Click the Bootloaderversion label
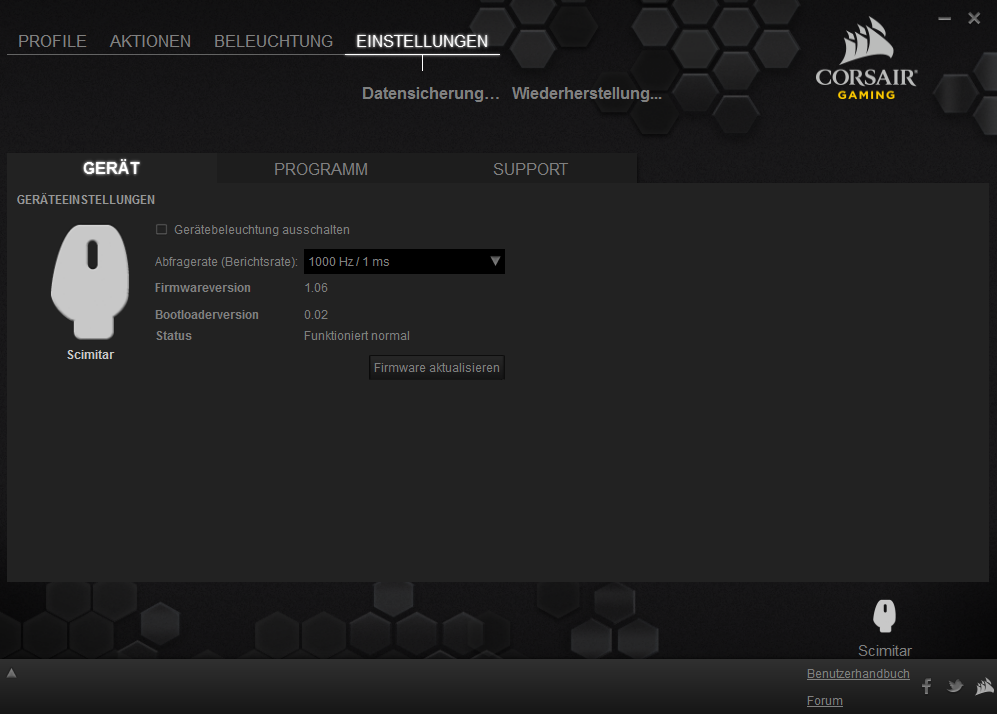 tap(207, 315)
